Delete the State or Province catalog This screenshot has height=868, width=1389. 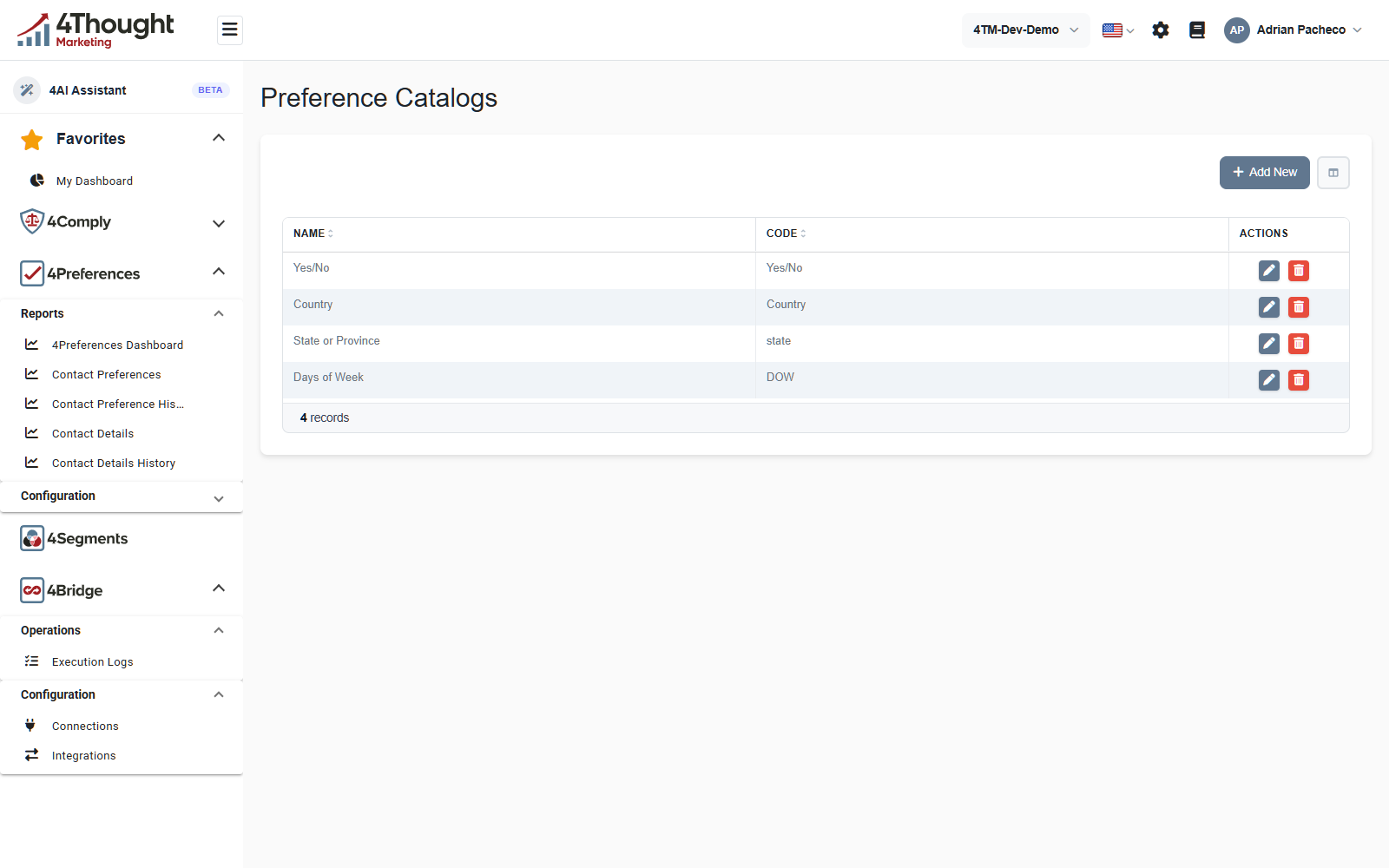(1299, 344)
